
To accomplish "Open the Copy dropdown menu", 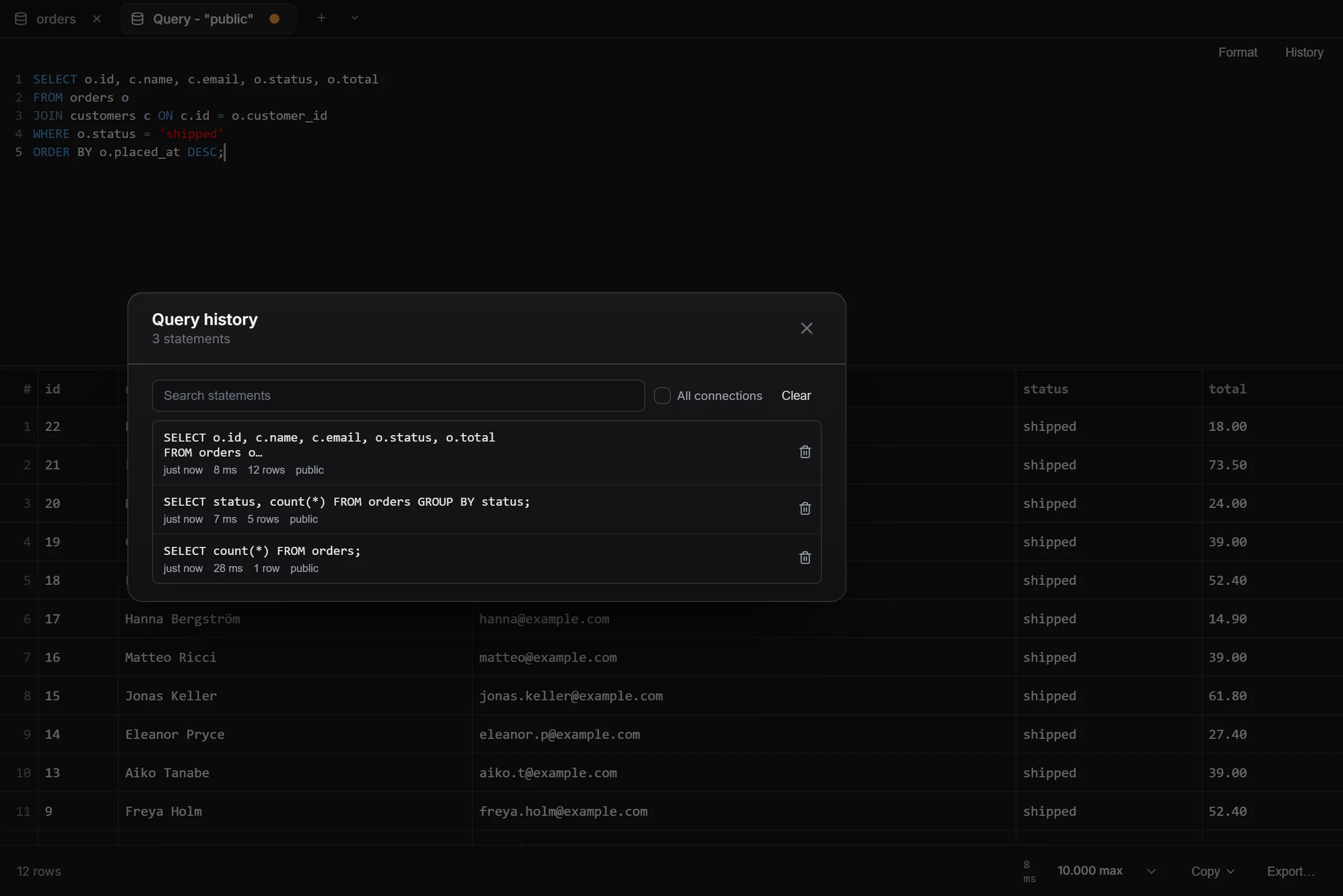I will (1213, 871).
